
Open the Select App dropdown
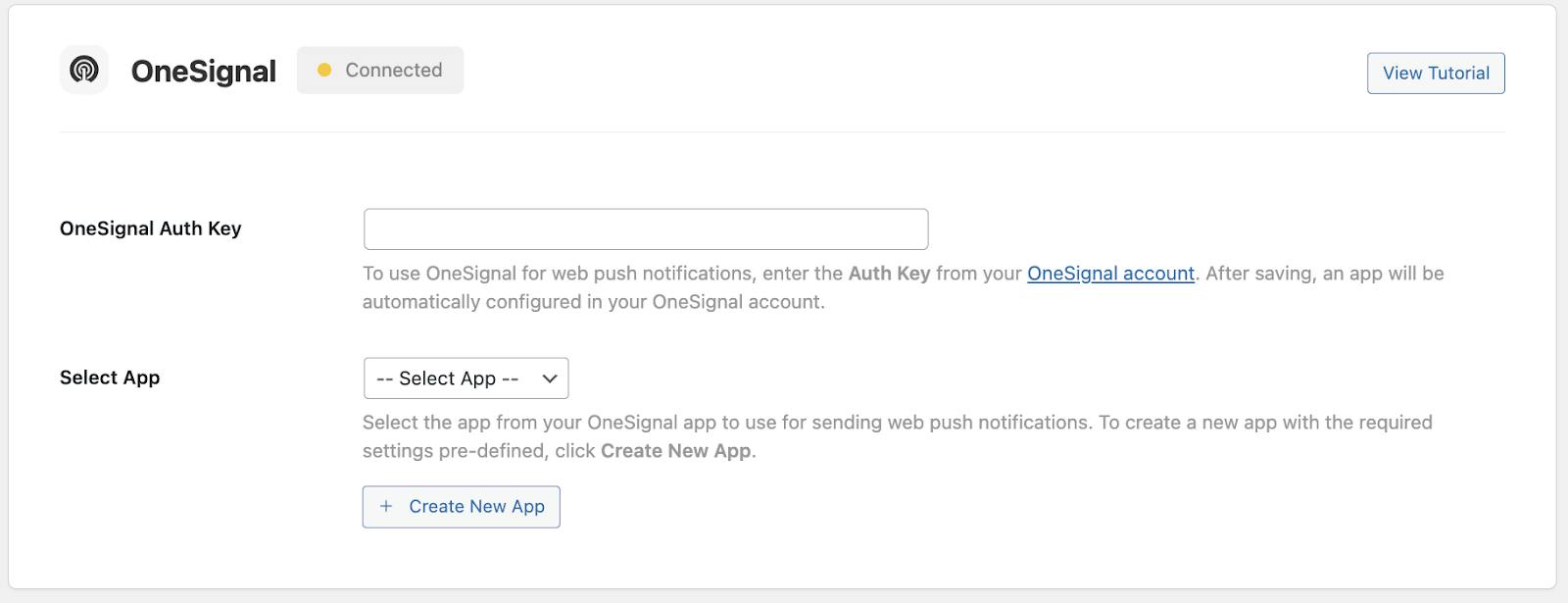click(x=465, y=378)
